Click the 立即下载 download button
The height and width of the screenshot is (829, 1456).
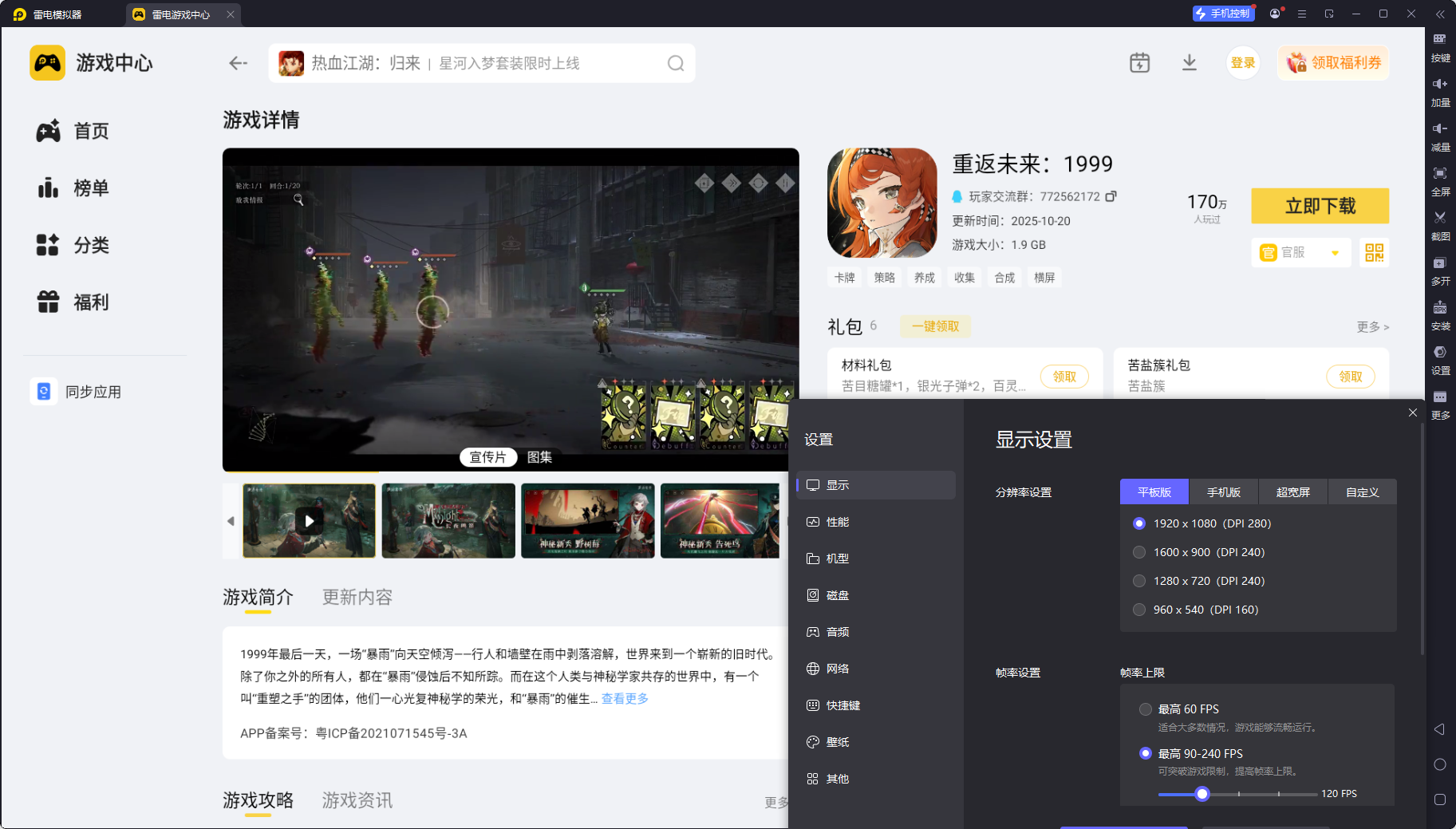point(1320,206)
